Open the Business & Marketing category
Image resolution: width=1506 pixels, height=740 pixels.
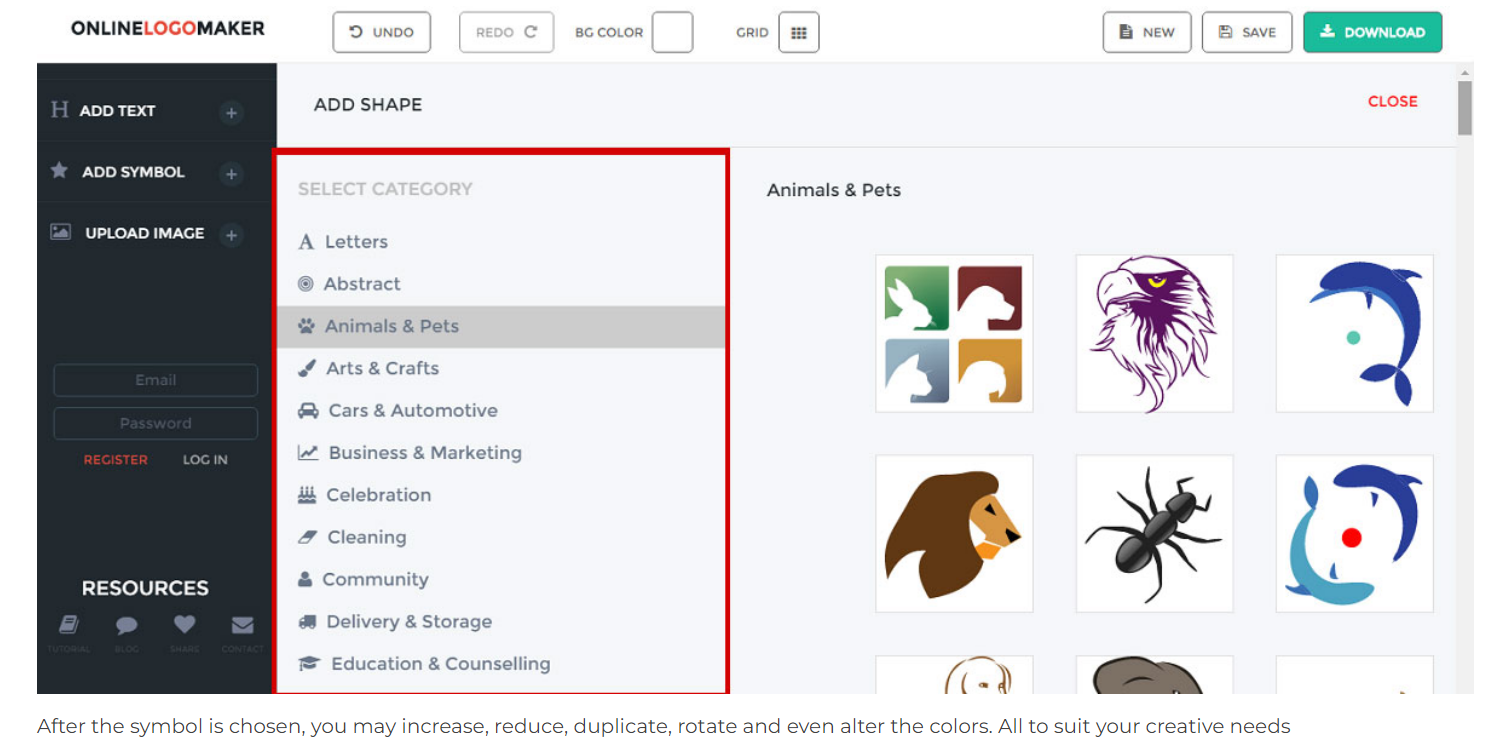(x=424, y=453)
